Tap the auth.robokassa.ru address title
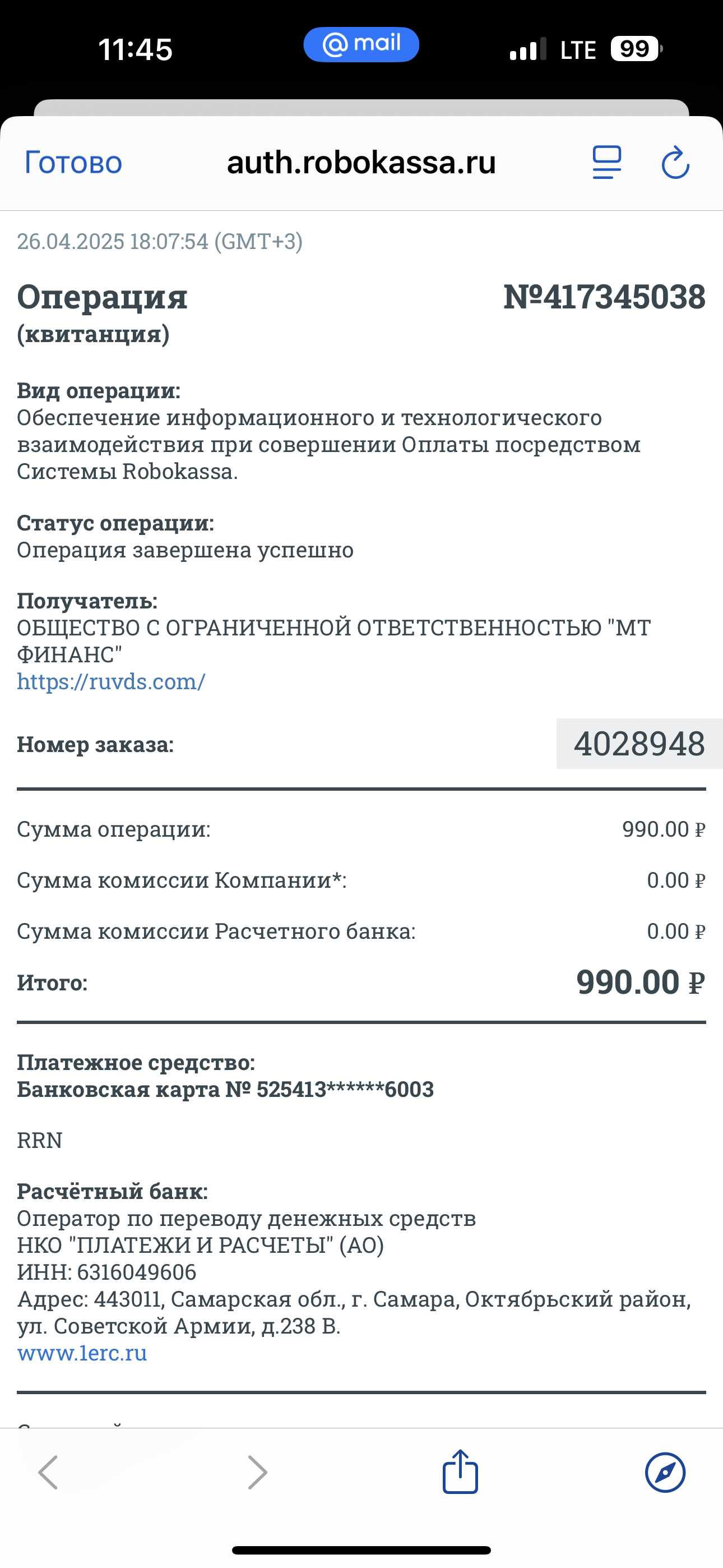The image size is (723, 1568). click(361, 163)
